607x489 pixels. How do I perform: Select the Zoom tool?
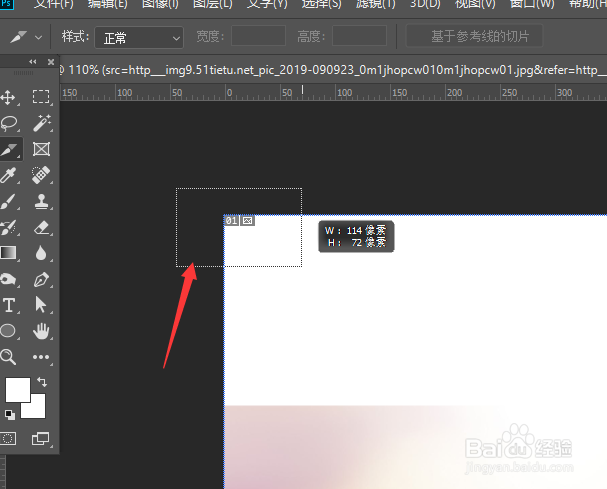(x=8, y=357)
